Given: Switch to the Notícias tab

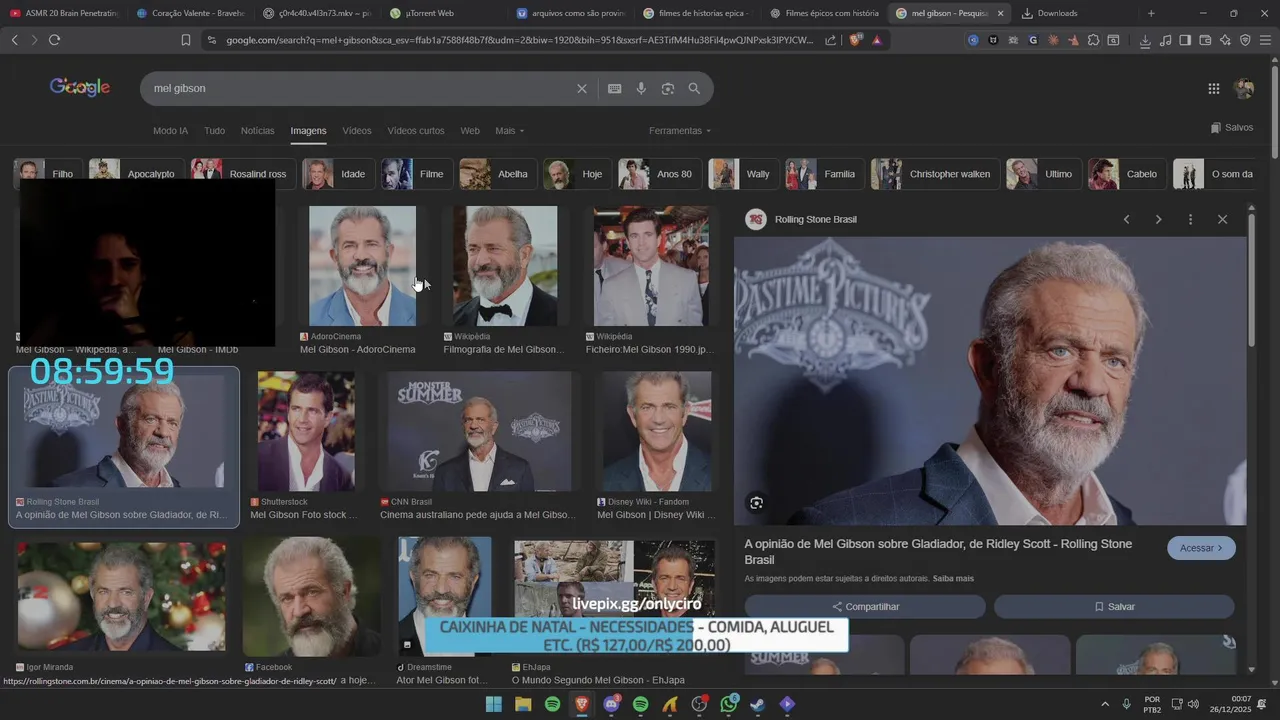Looking at the screenshot, I should [x=257, y=131].
